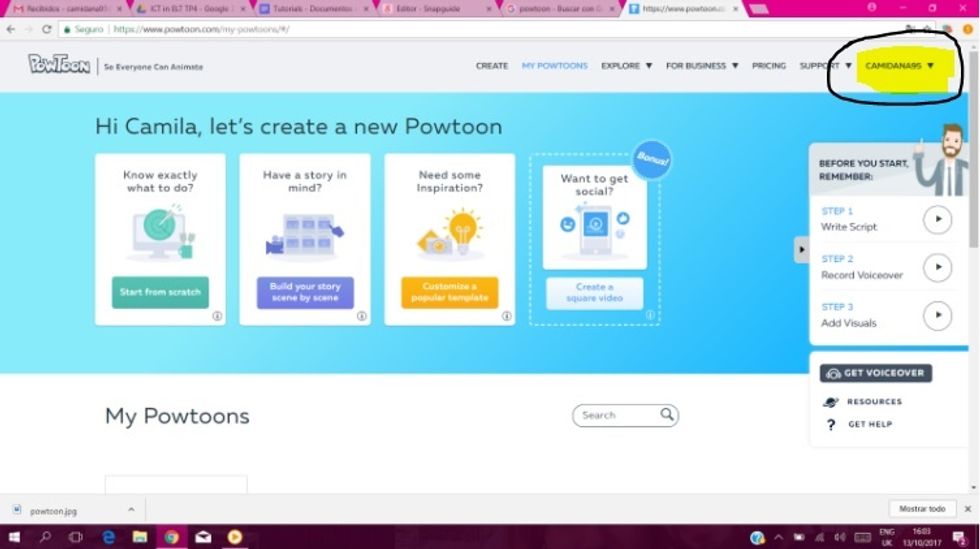The image size is (980, 549).
Task: Switch to the Gmail Recibidos tab
Action: 66,9
